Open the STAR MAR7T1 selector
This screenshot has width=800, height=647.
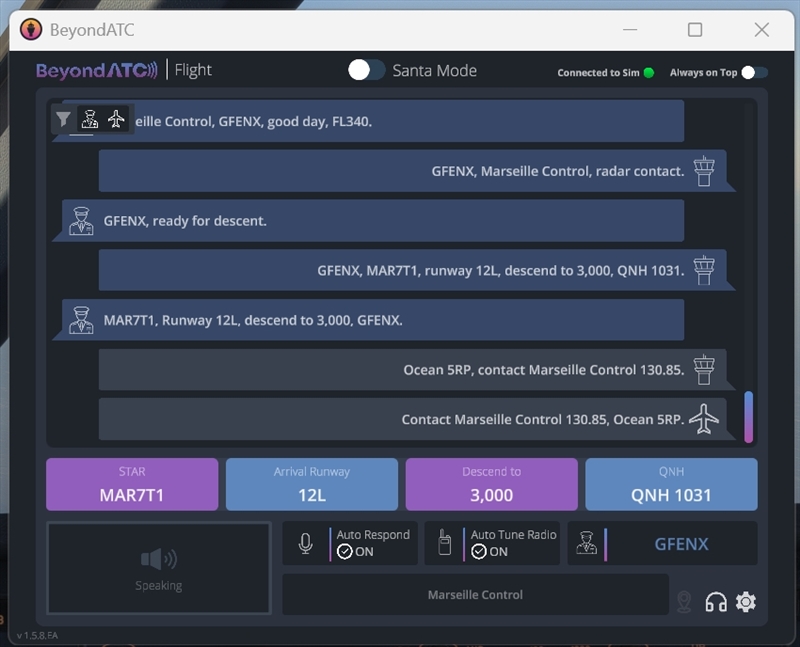[x=131, y=484]
